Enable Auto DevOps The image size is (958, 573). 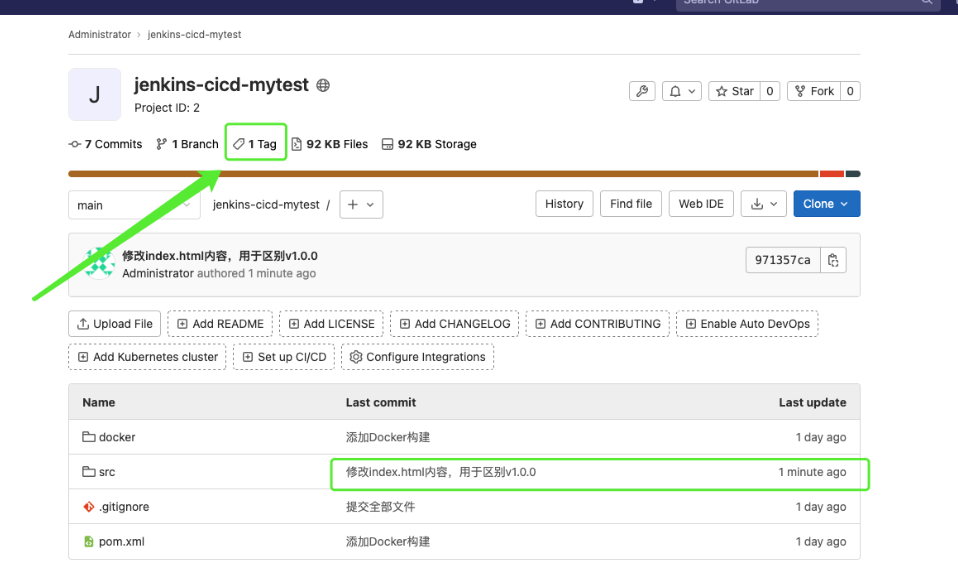click(747, 324)
